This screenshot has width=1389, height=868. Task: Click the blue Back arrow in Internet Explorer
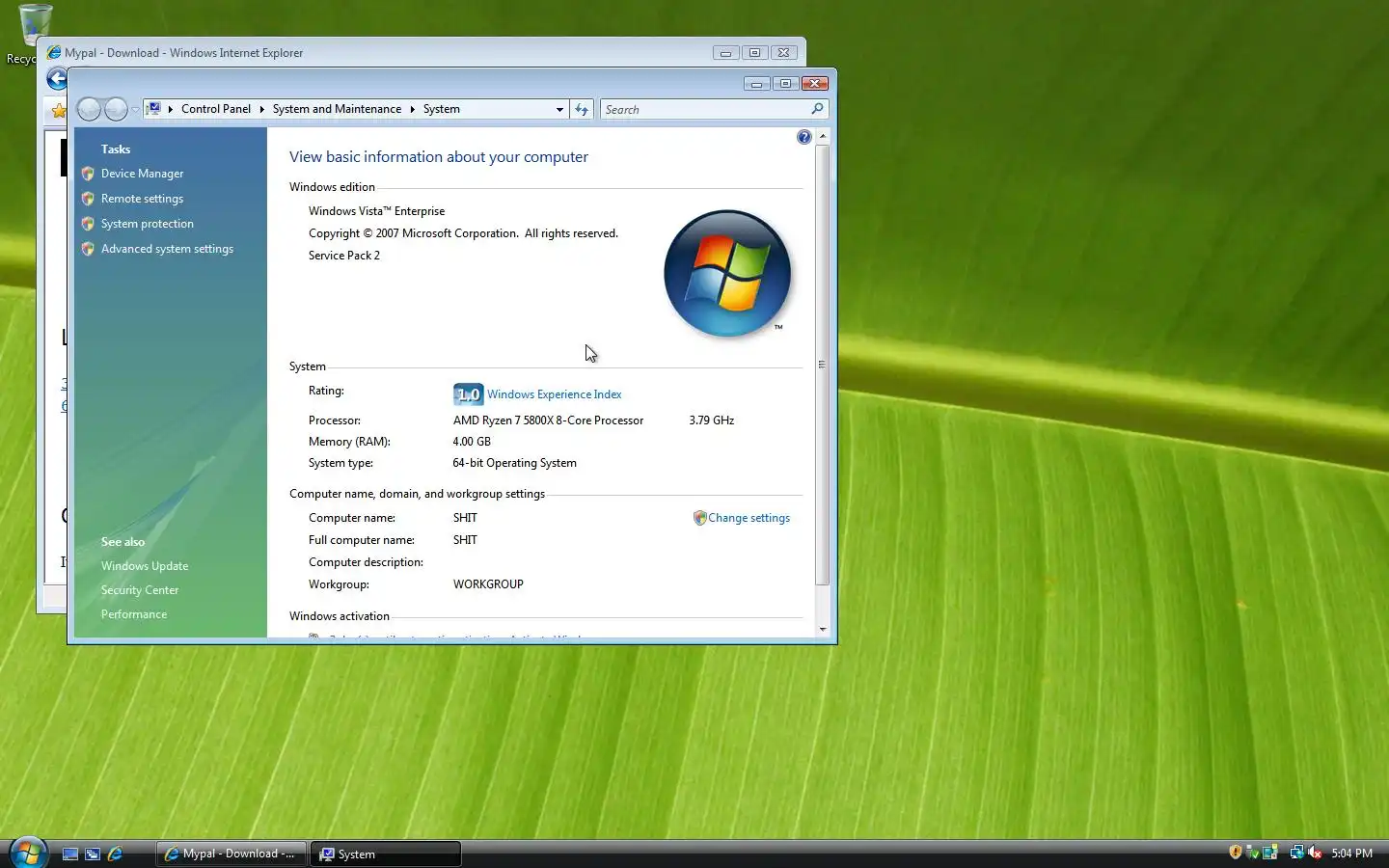point(57,79)
